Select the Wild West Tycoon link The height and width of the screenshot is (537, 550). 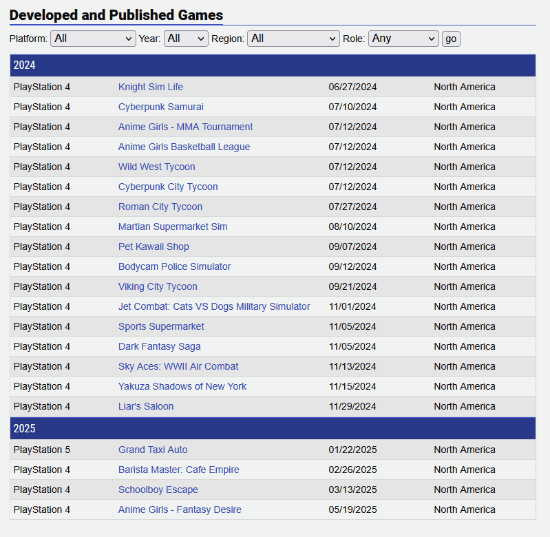[x=156, y=167]
